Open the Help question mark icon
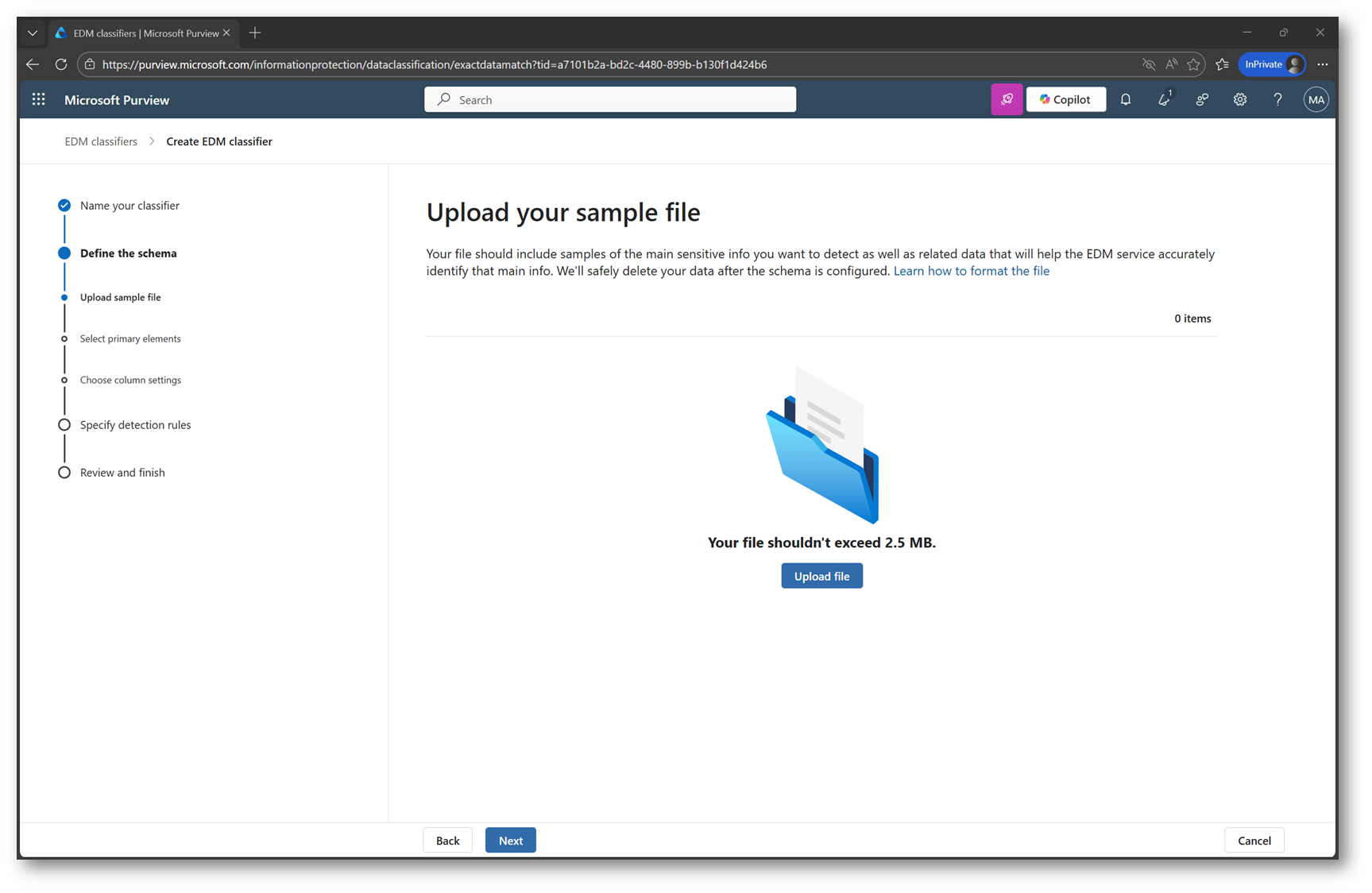Viewport: 1372px width, 893px height. coord(1277,99)
